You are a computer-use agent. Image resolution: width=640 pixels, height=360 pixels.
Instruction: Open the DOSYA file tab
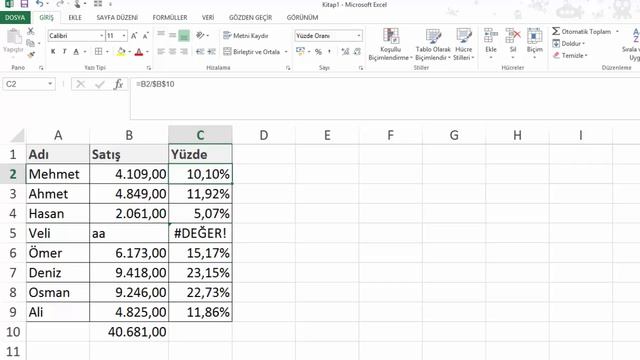click(x=15, y=18)
